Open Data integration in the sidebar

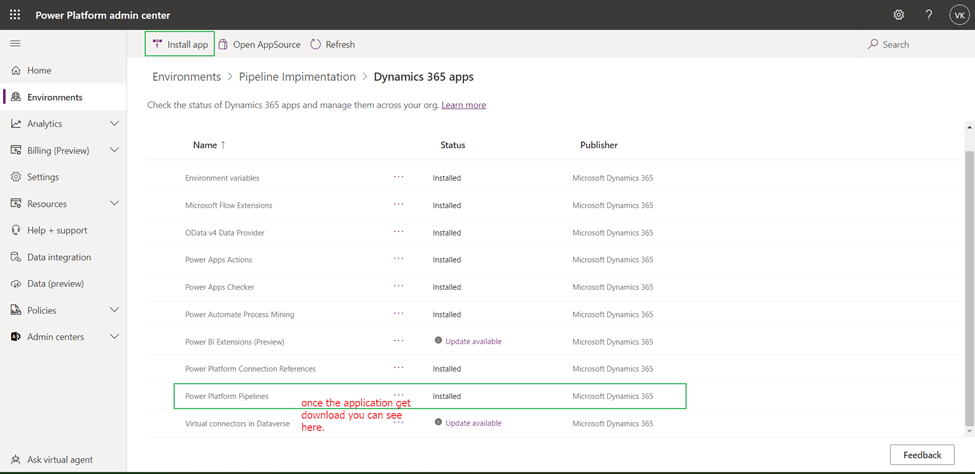tap(58, 257)
